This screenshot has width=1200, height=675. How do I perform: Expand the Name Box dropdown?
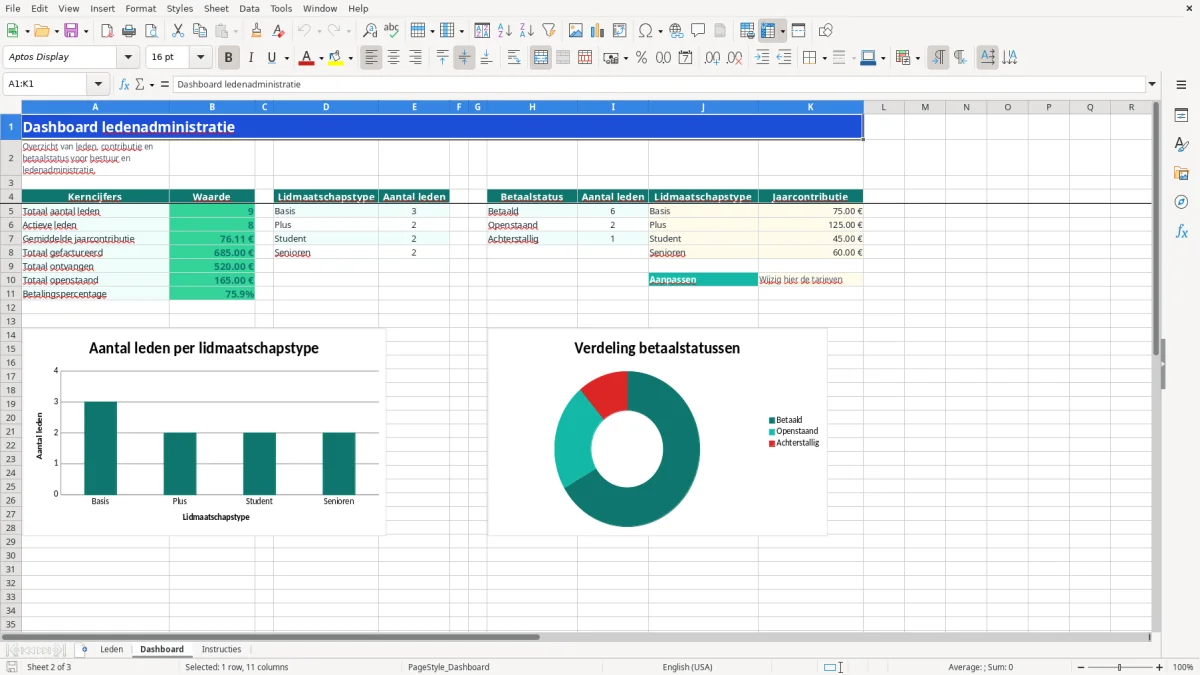pyautogui.click(x=98, y=84)
